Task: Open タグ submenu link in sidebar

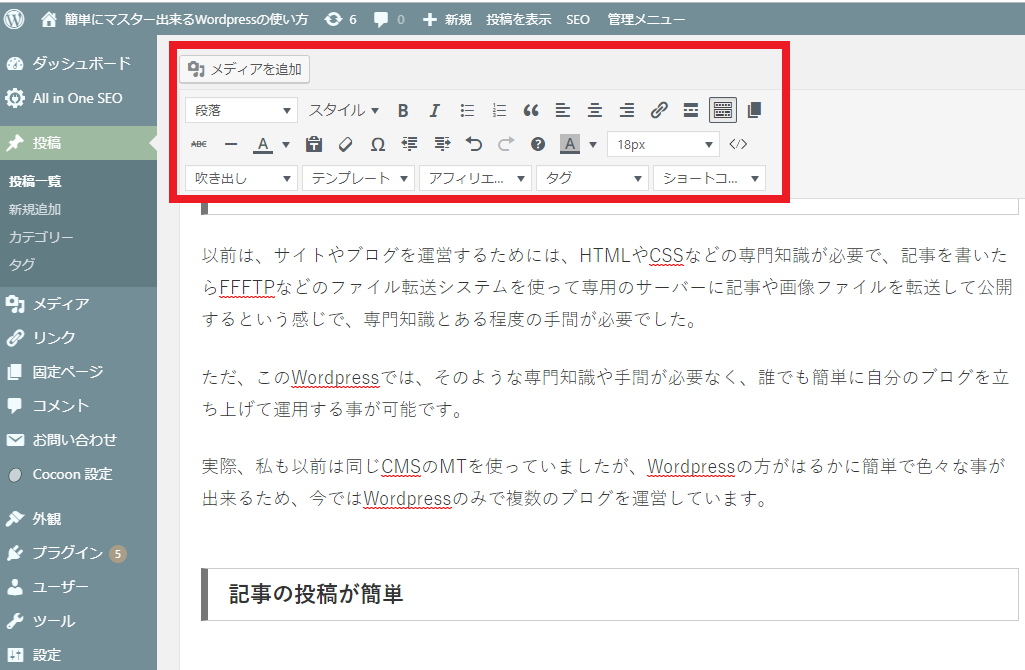Action: coord(22,265)
